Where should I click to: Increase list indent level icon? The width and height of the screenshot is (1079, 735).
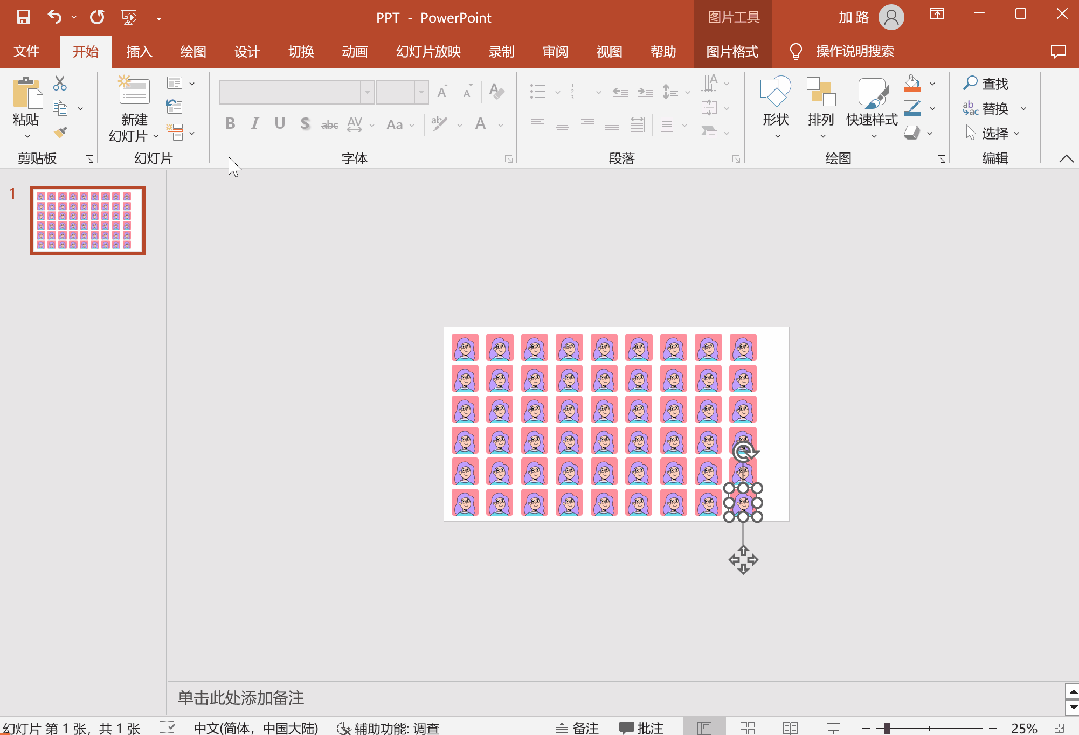[x=645, y=92]
